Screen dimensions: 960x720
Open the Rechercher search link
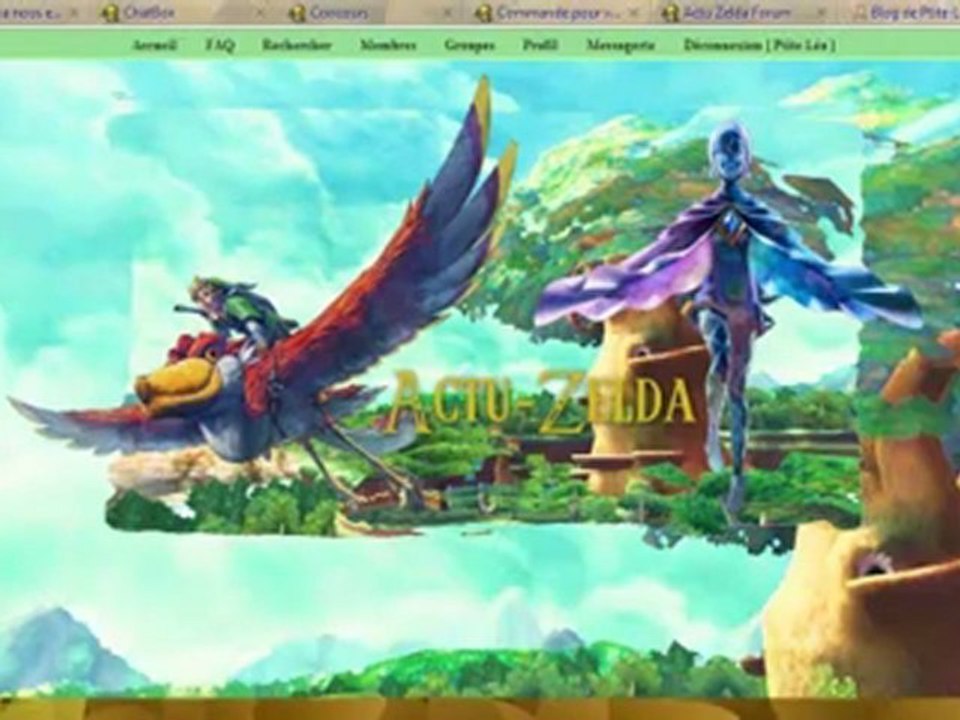(x=297, y=45)
